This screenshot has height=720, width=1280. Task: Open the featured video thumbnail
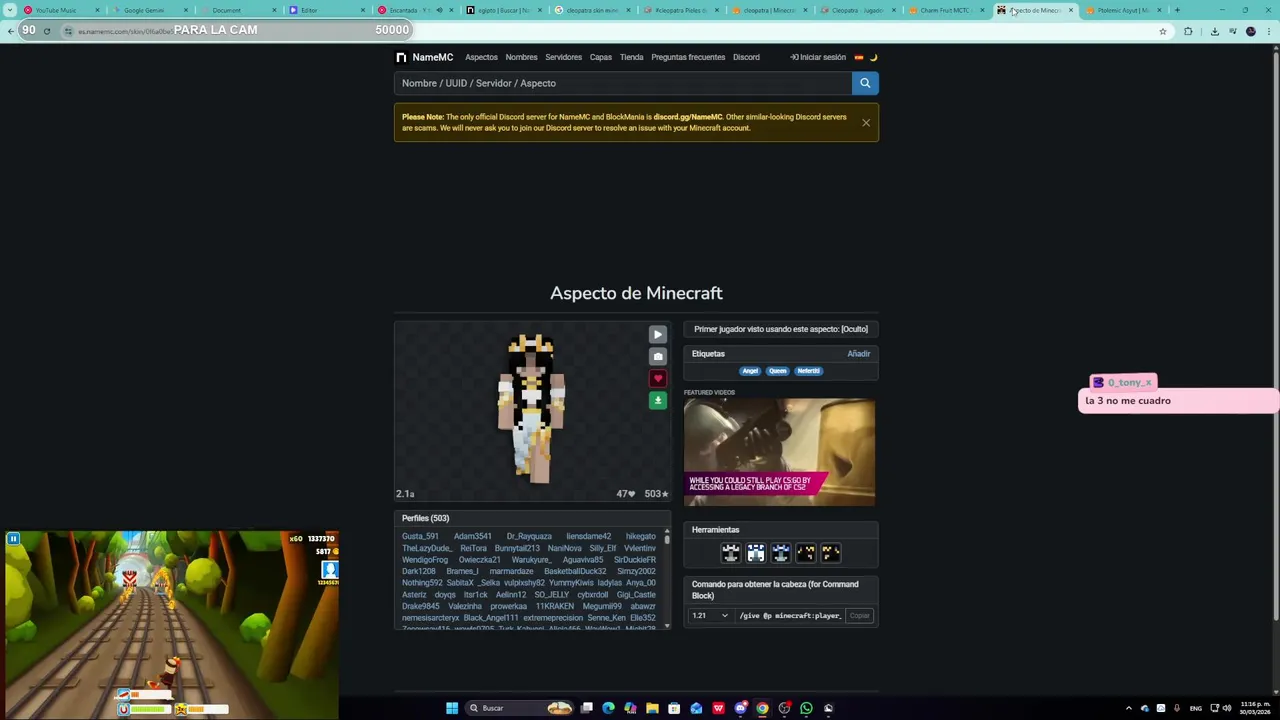click(779, 452)
